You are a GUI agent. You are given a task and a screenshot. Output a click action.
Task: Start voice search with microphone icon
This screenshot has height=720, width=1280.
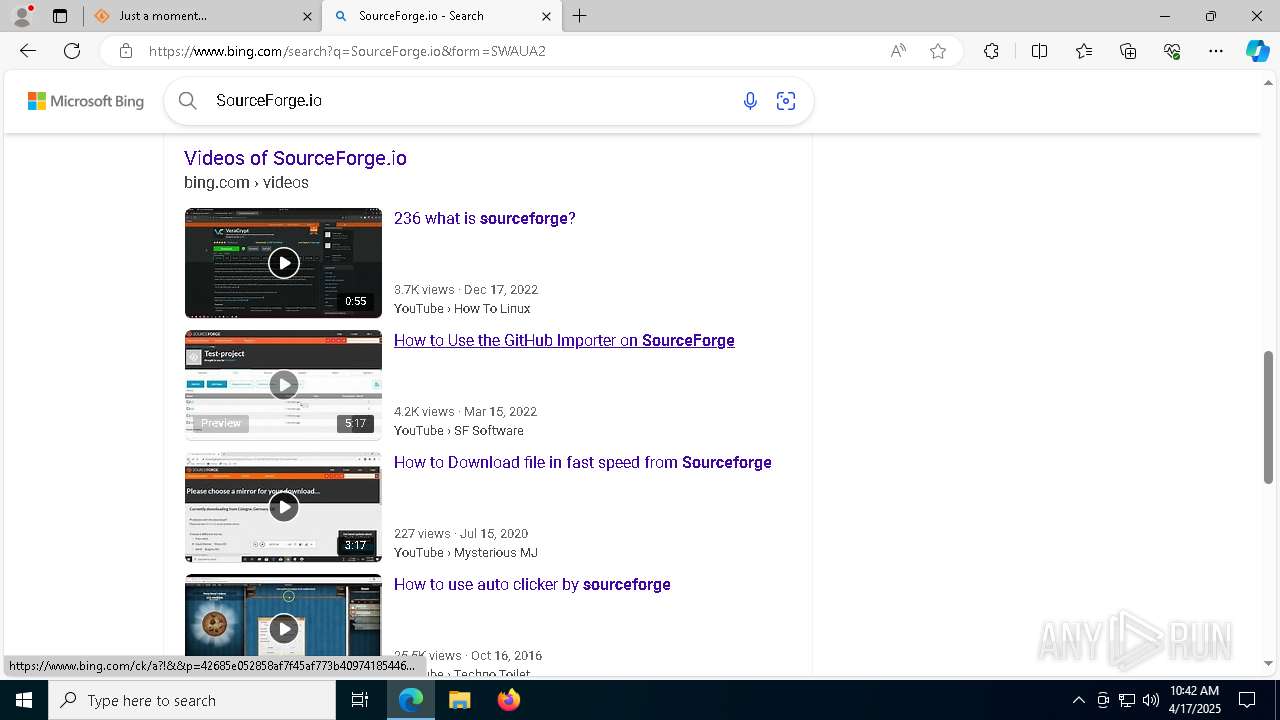tap(750, 101)
